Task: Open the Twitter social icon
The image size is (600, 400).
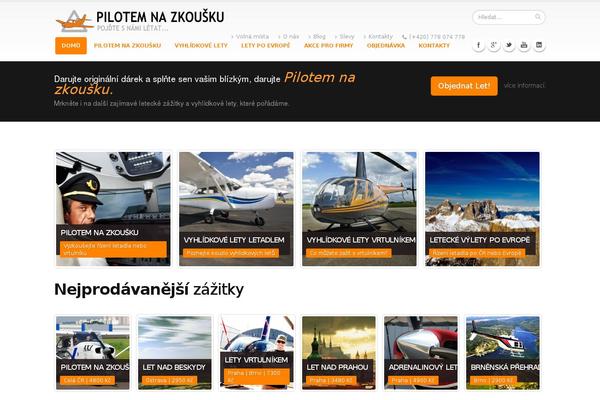Action: 509,45
